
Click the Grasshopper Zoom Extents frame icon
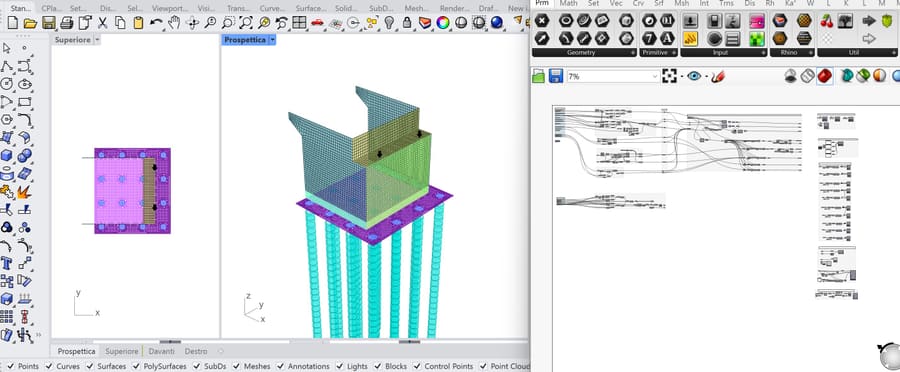tap(669, 76)
